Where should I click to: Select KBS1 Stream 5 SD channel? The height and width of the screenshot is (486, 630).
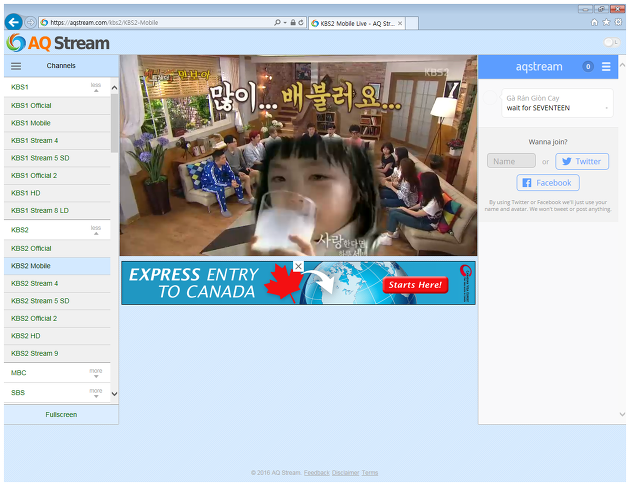coord(57,158)
